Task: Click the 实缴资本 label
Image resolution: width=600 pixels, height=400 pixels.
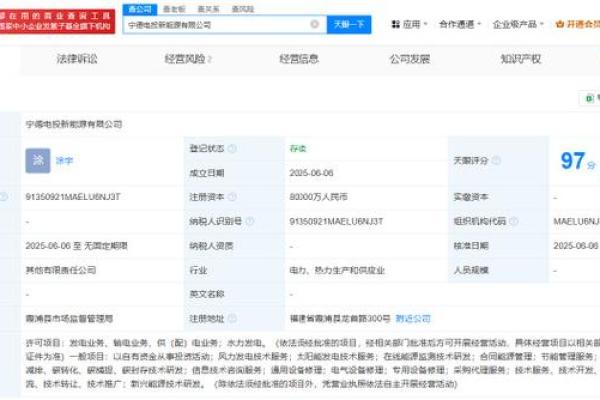Action: click(x=471, y=197)
